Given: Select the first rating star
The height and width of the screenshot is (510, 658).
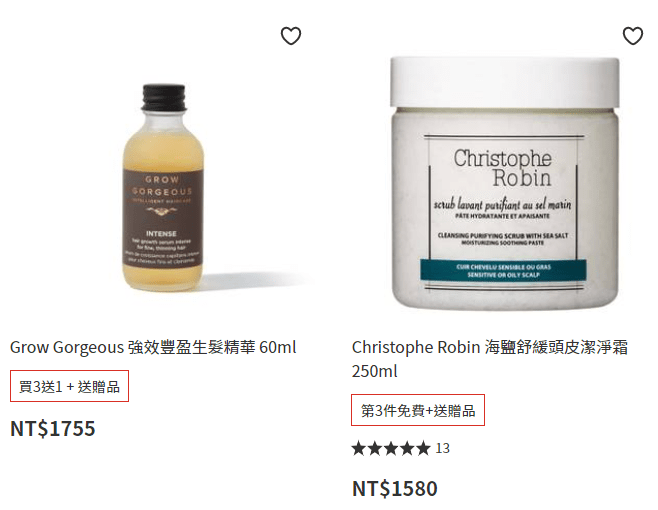Looking at the screenshot, I should [359, 448].
